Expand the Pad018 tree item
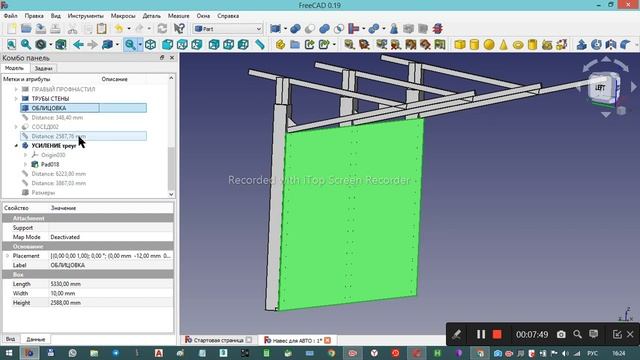 click(26, 164)
